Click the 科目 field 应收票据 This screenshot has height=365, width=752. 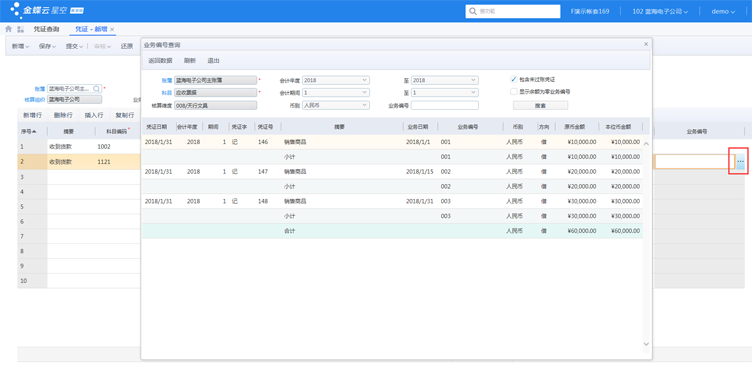215,93
